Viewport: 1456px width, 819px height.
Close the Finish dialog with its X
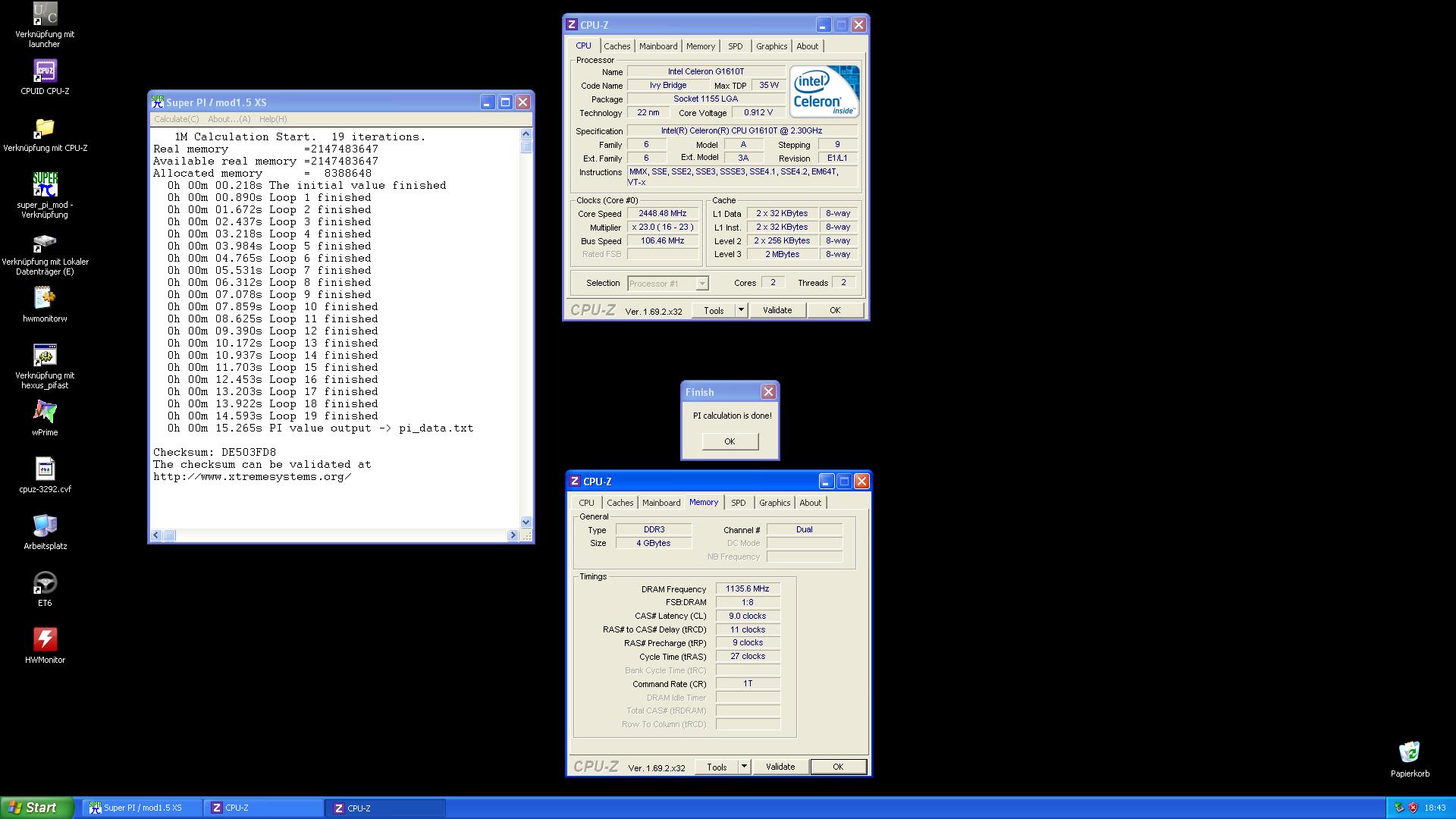[x=768, y=392]
